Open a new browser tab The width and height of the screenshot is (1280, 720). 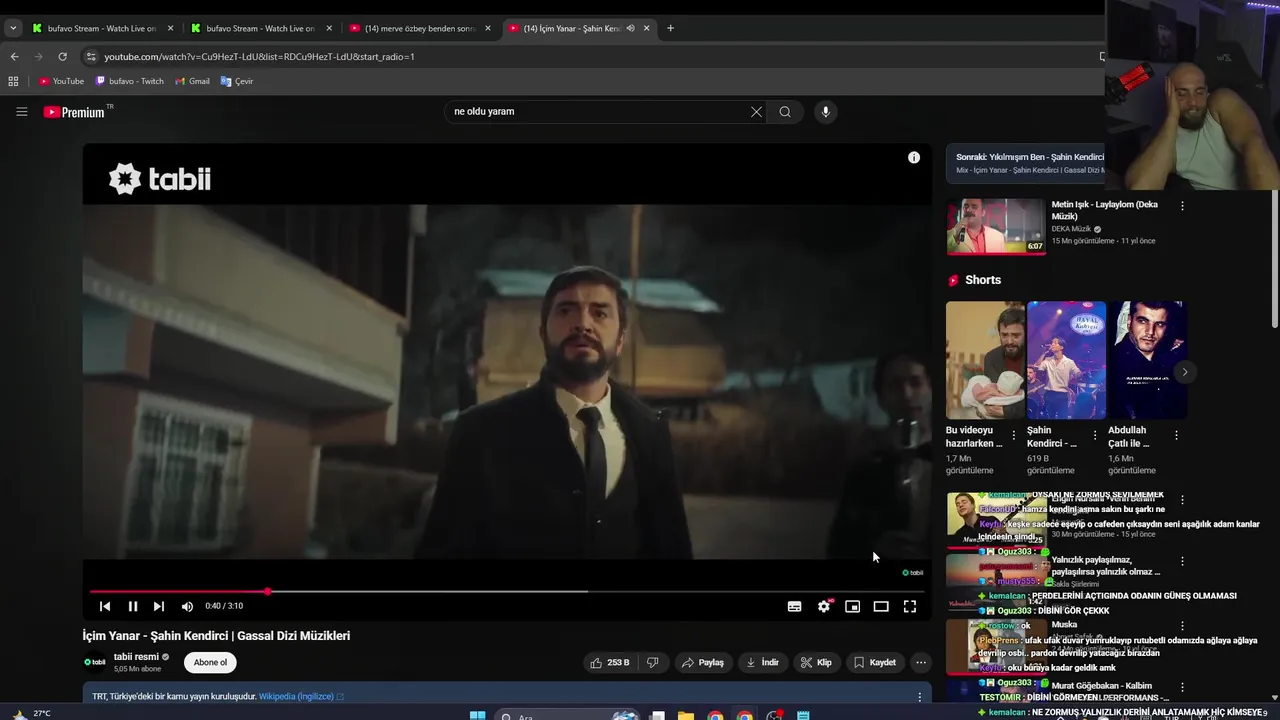click(670, 28)
